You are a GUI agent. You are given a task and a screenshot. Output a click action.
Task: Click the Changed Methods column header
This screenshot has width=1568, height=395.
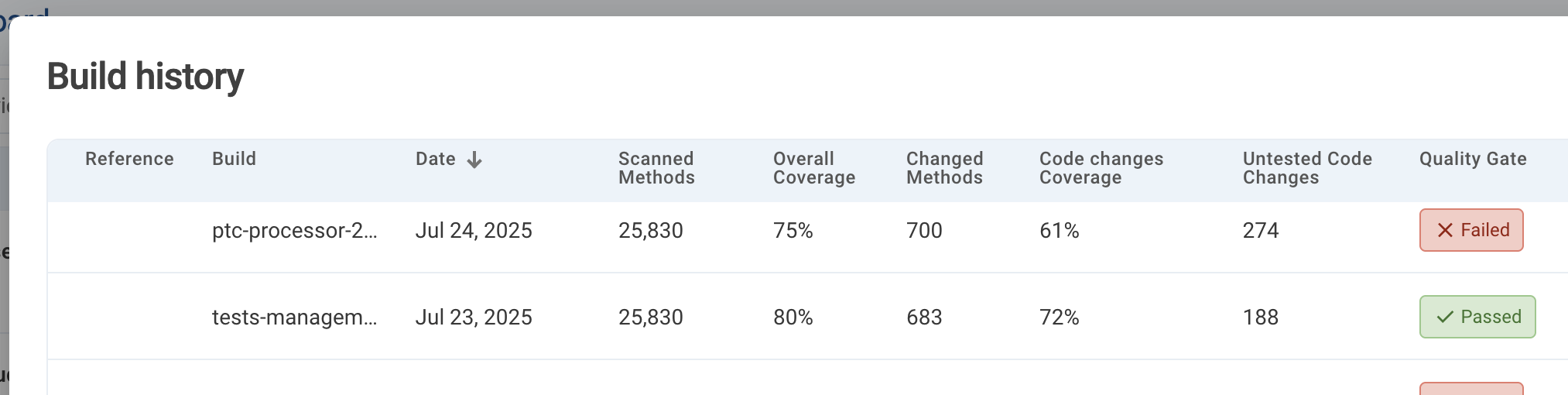(x=944, y=168)
